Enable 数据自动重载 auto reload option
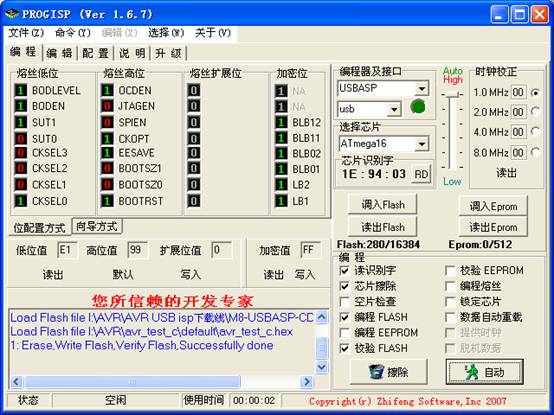This screenshot has height=415, width=554. (450, 317)
